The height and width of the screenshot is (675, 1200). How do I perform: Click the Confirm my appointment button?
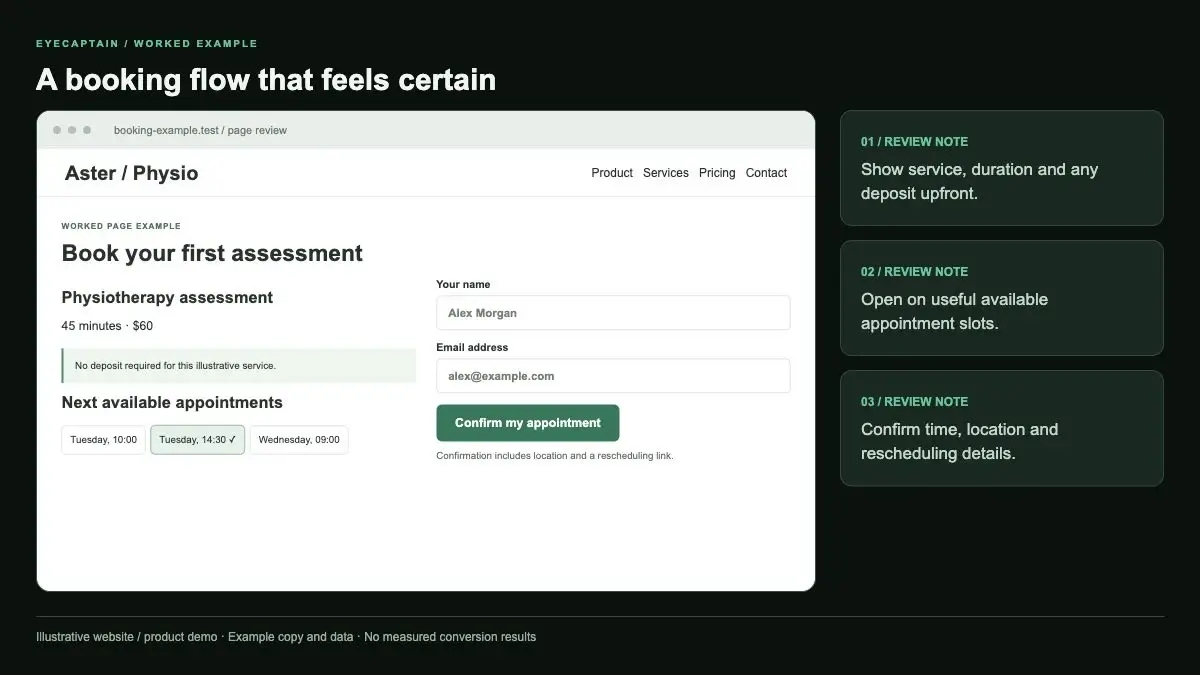point(528,423)
